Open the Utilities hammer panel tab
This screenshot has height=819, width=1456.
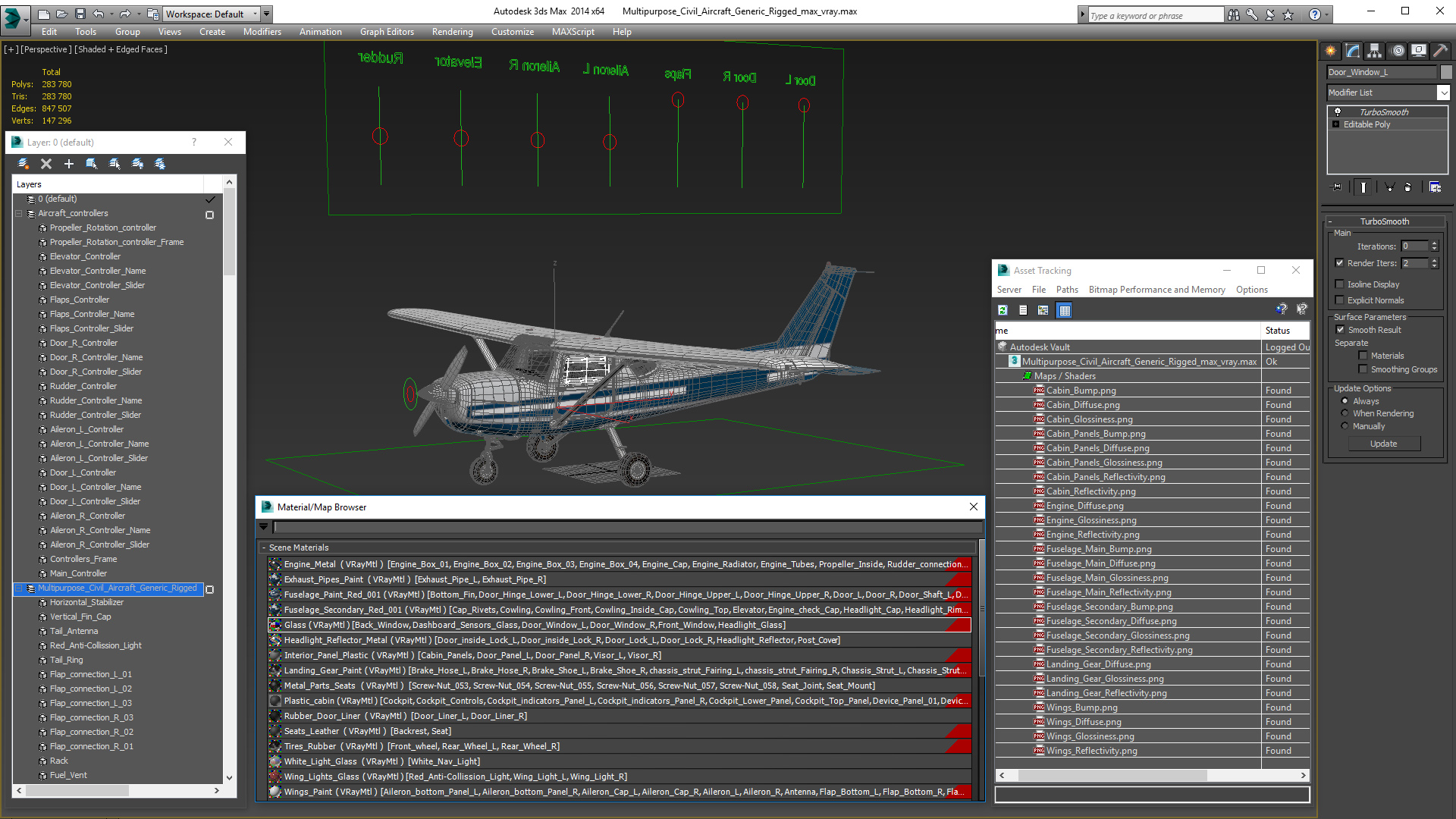coord(1440,51)
